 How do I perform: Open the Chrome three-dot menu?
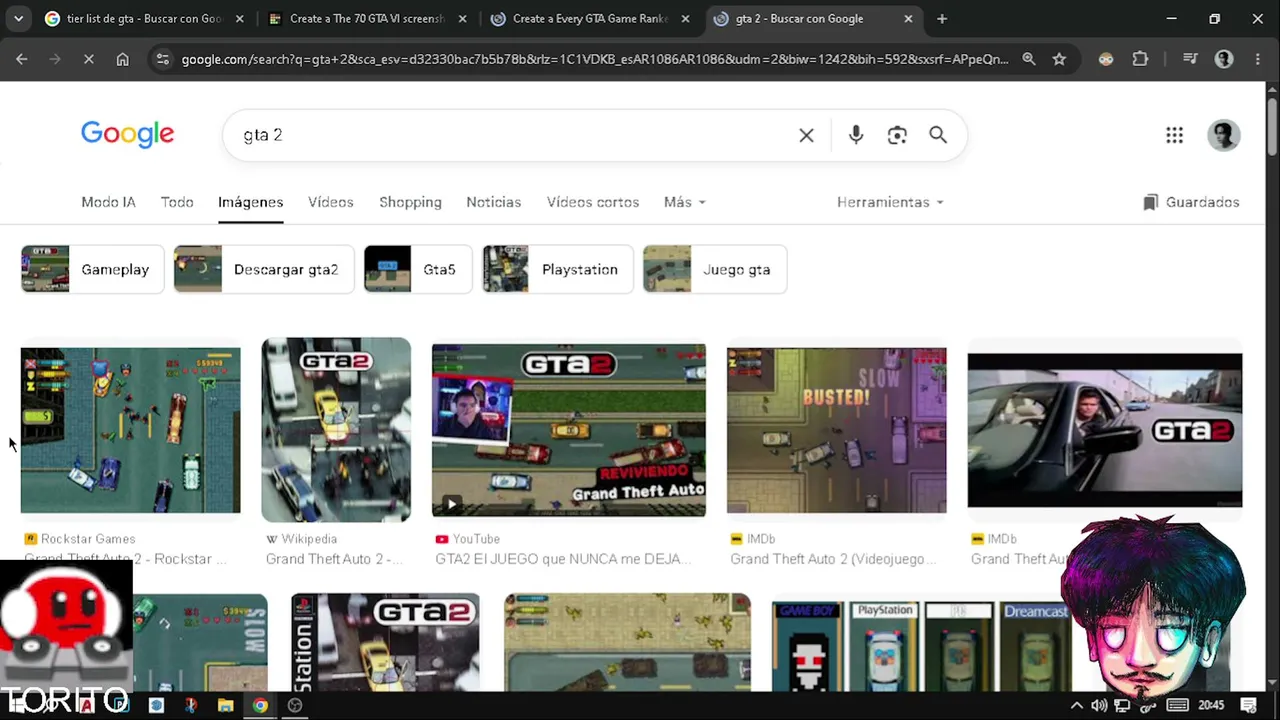click(1257, 59)
